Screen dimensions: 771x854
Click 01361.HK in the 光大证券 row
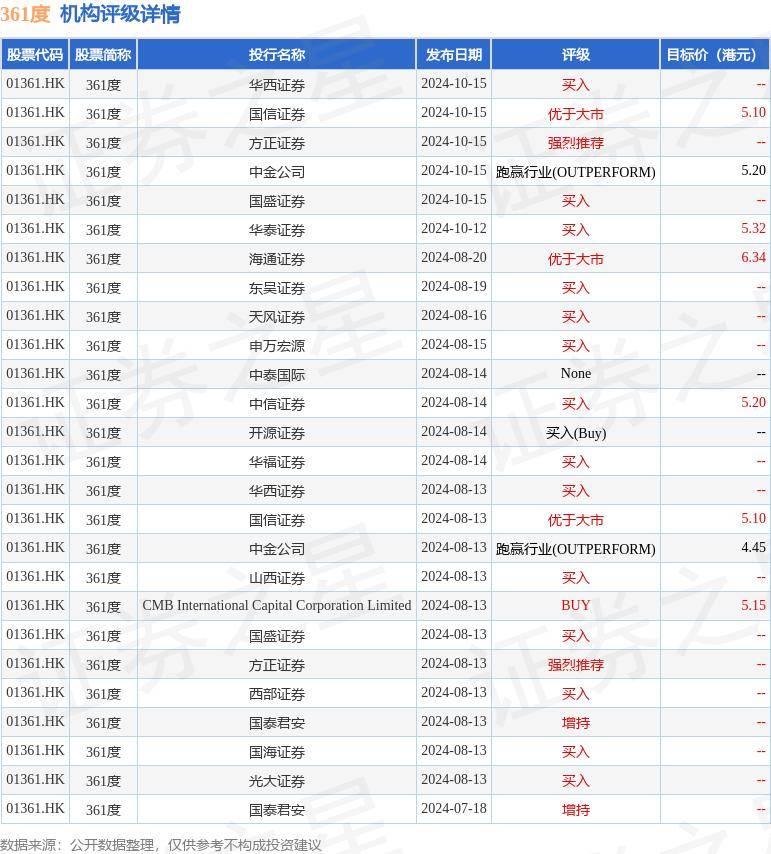tap(35, 779)
